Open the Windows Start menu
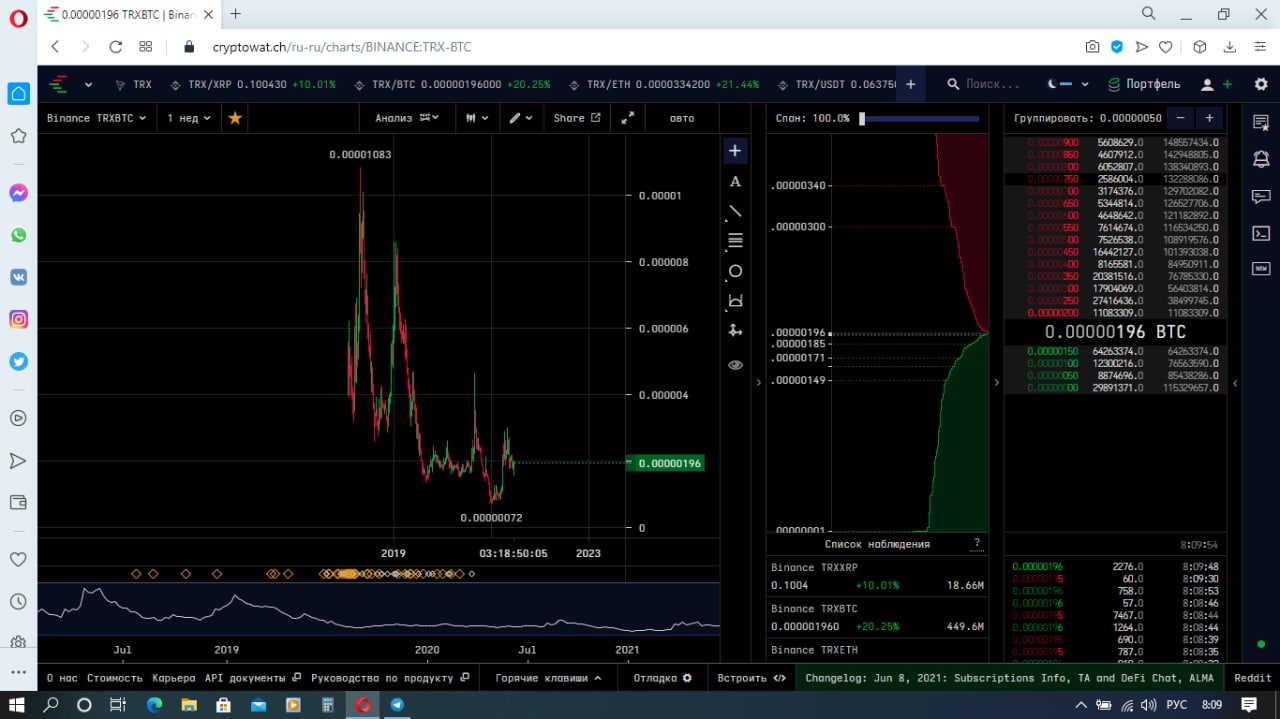The height and width of the screenshot is (719, 1280). point(17,705)
